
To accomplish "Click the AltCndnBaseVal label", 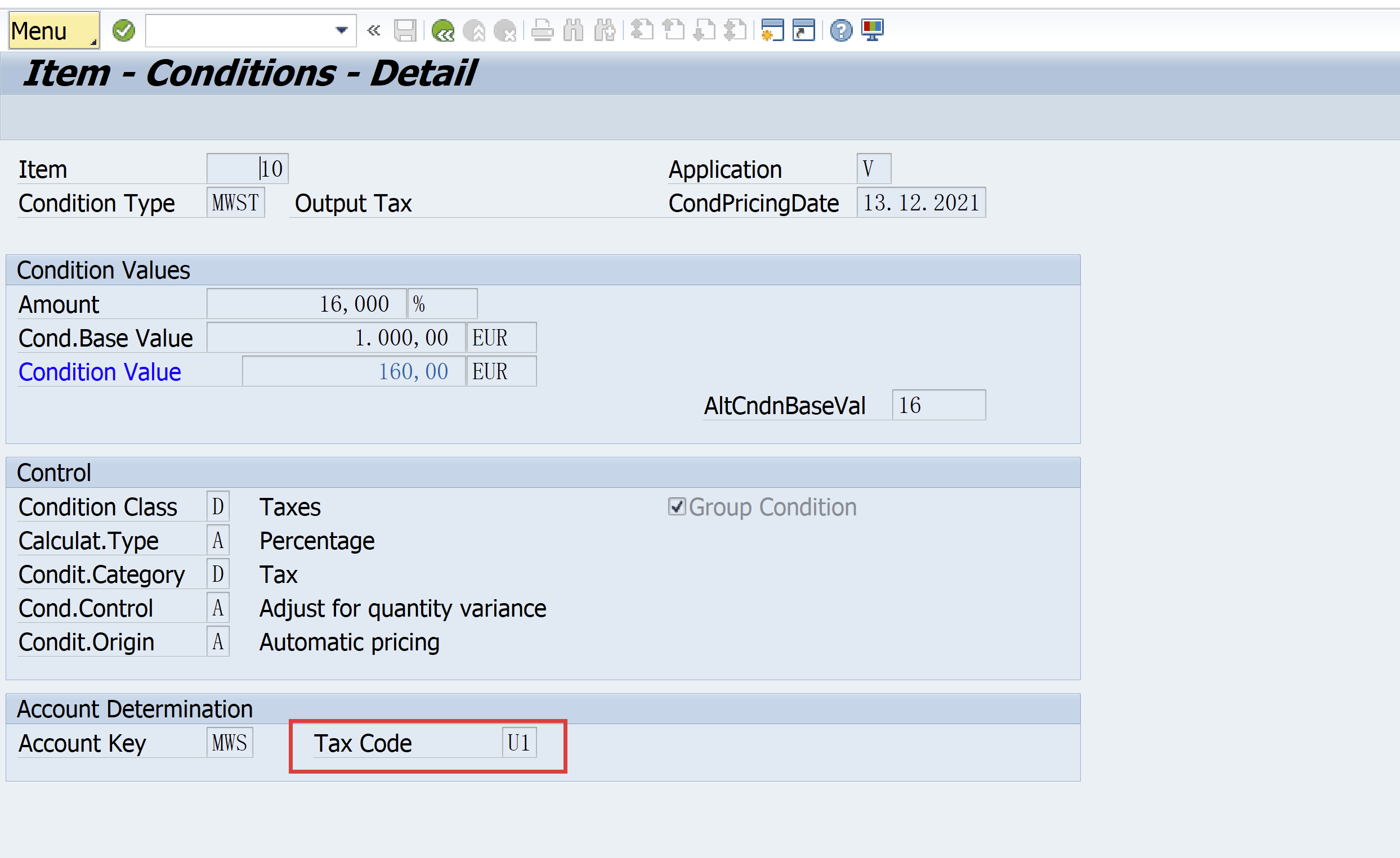I will tap(785, 406).
